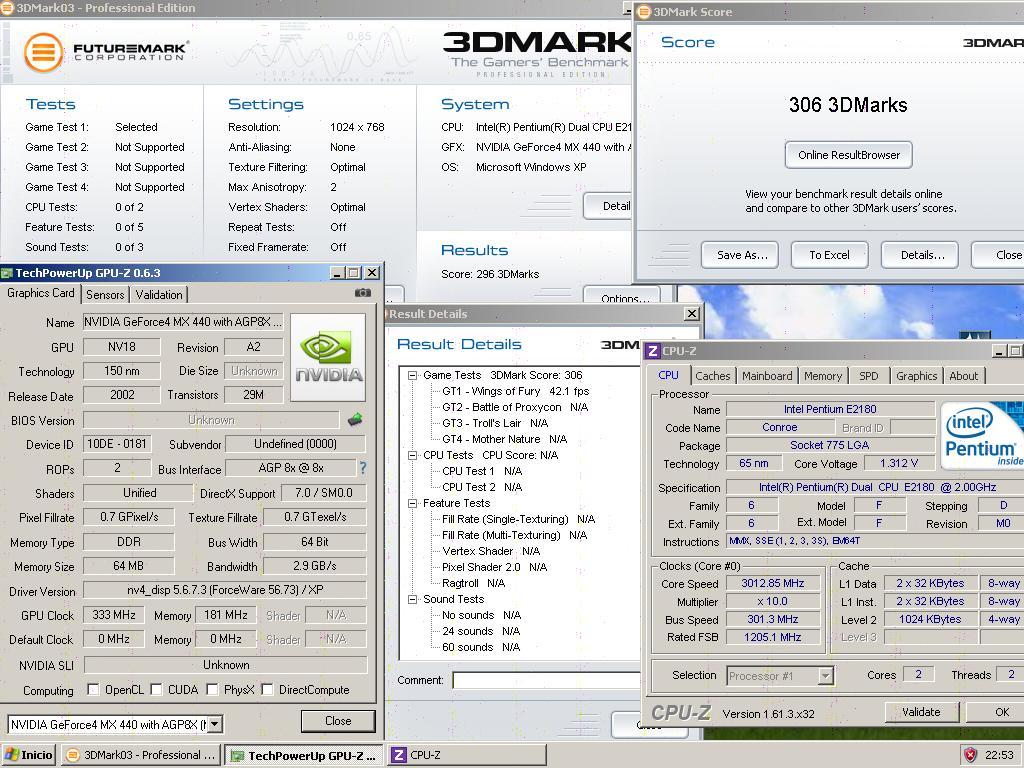Click the CPU-Z title bar Z icon
Viewport: 1024px width, 768px height.
(x=652, y=351)
